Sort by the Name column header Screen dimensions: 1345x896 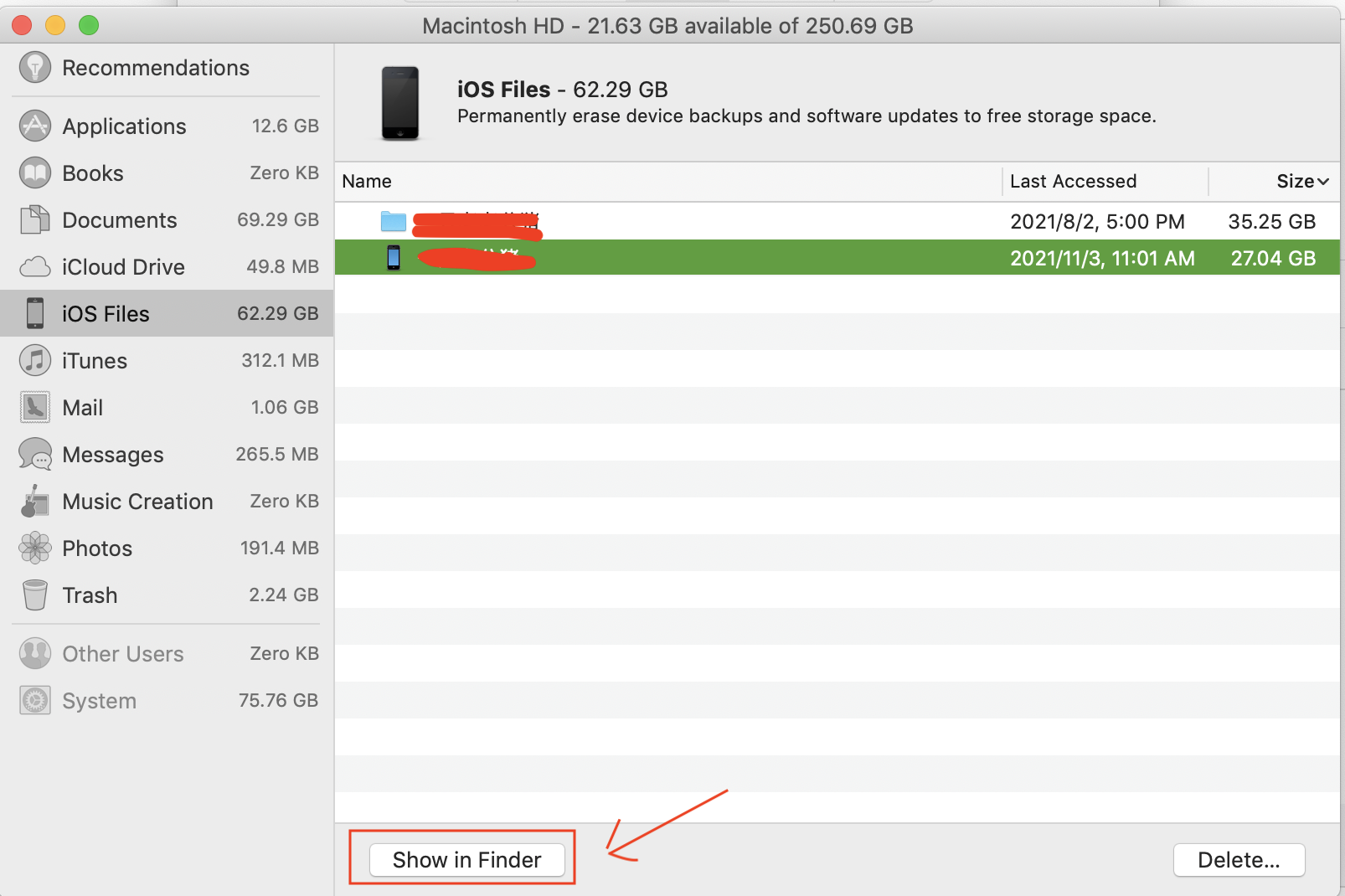pos(367,181)
